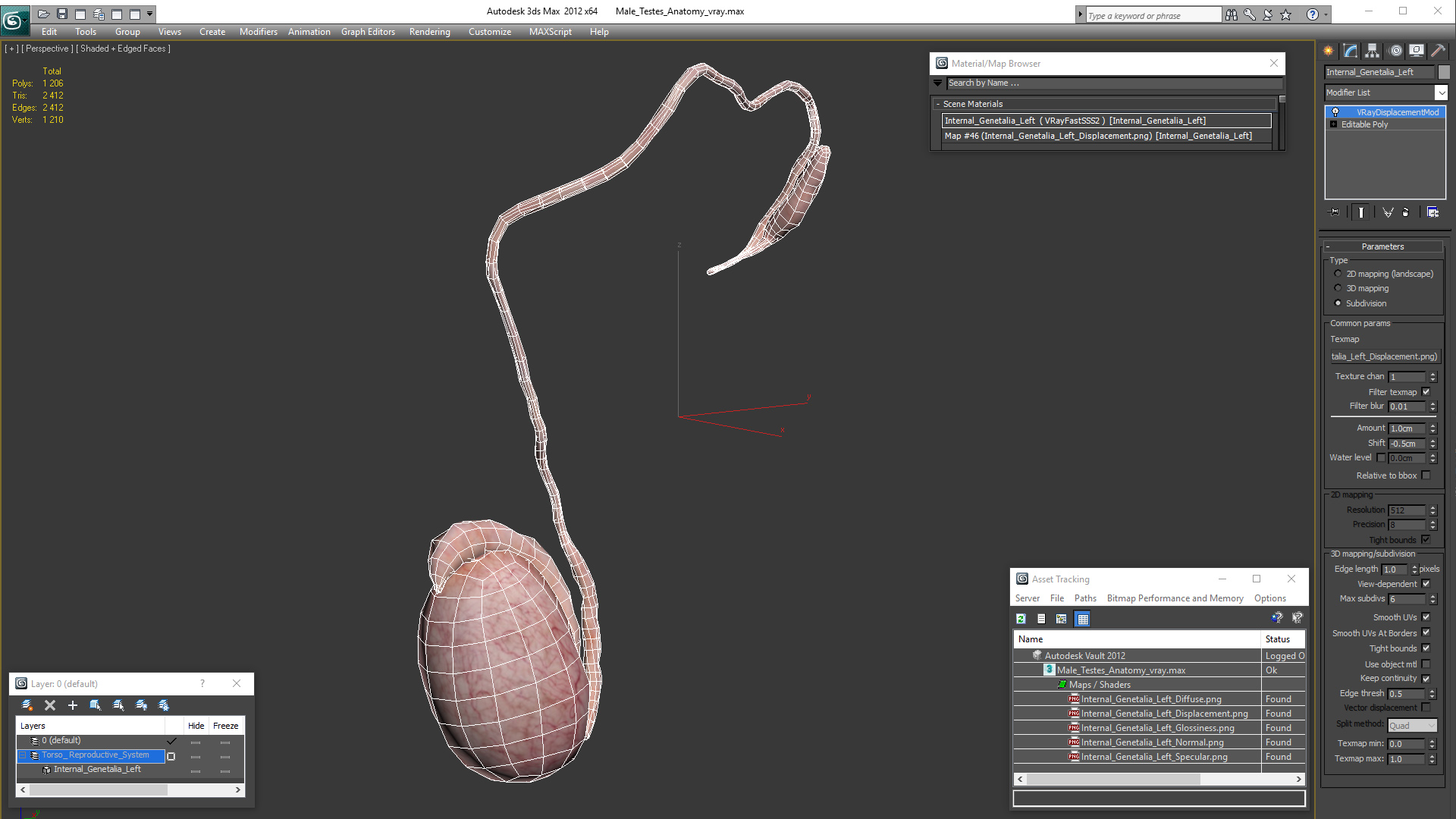Click the Search by Name field
Screen dimensions: 1456x819
tap(1113, 83)
